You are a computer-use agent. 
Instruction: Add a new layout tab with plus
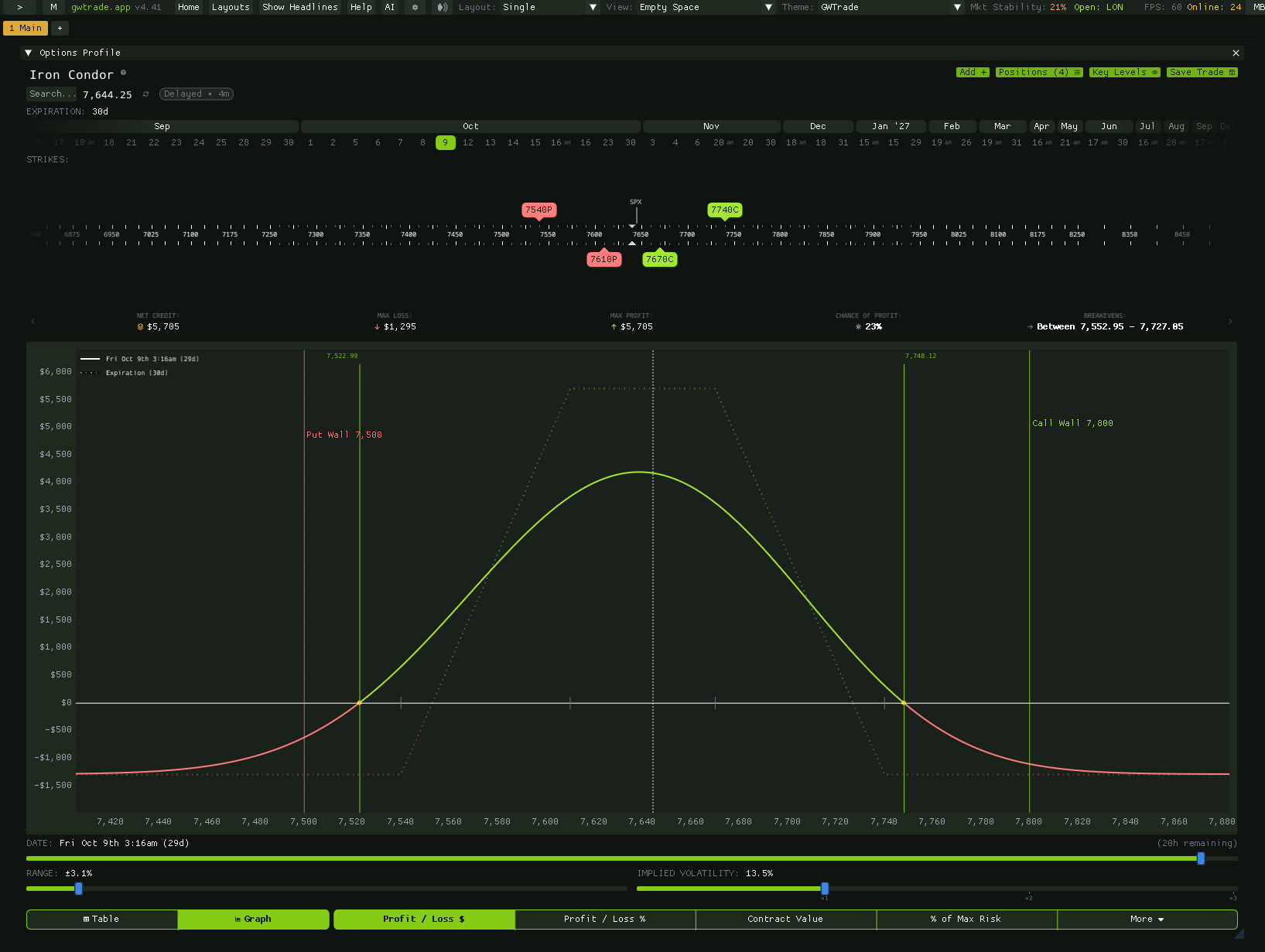coord(60,28)
